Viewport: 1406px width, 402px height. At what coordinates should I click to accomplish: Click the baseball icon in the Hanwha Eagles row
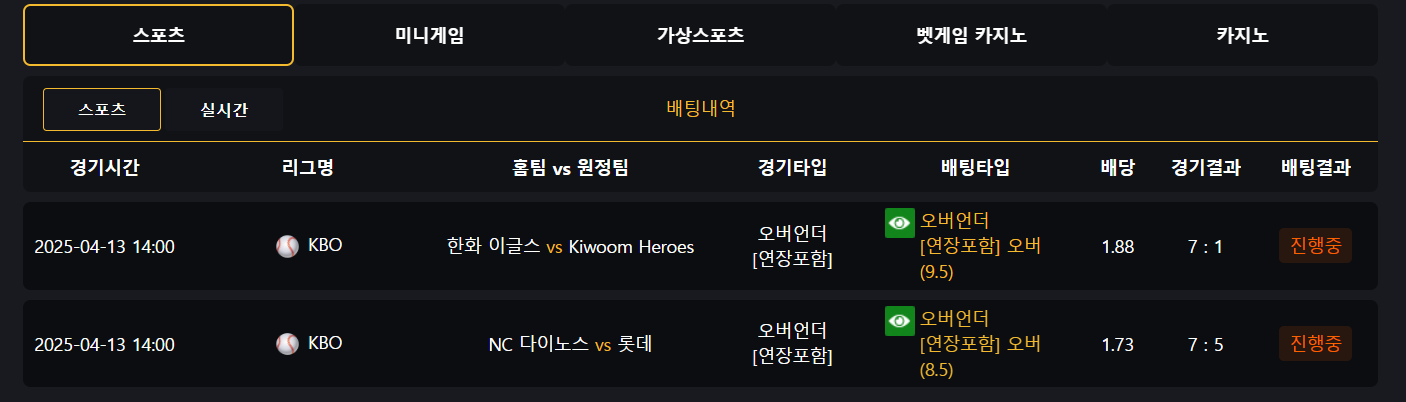pos(287,246)
